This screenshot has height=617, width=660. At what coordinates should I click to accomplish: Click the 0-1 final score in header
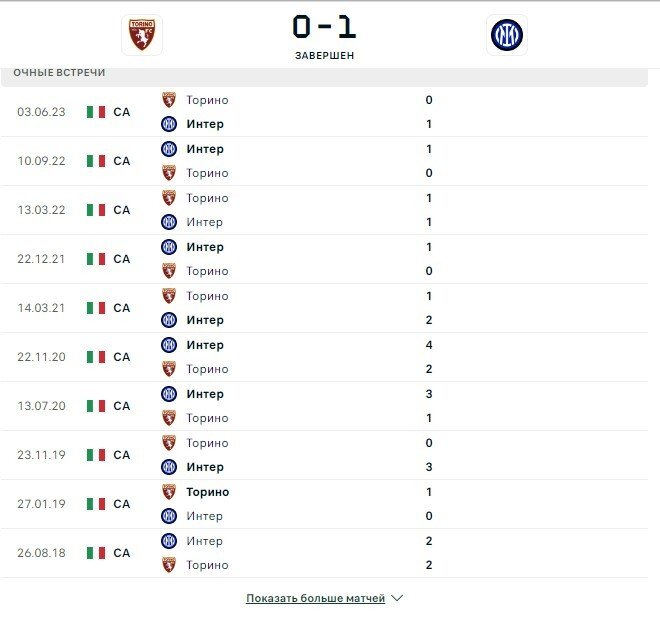pos(324,26)
